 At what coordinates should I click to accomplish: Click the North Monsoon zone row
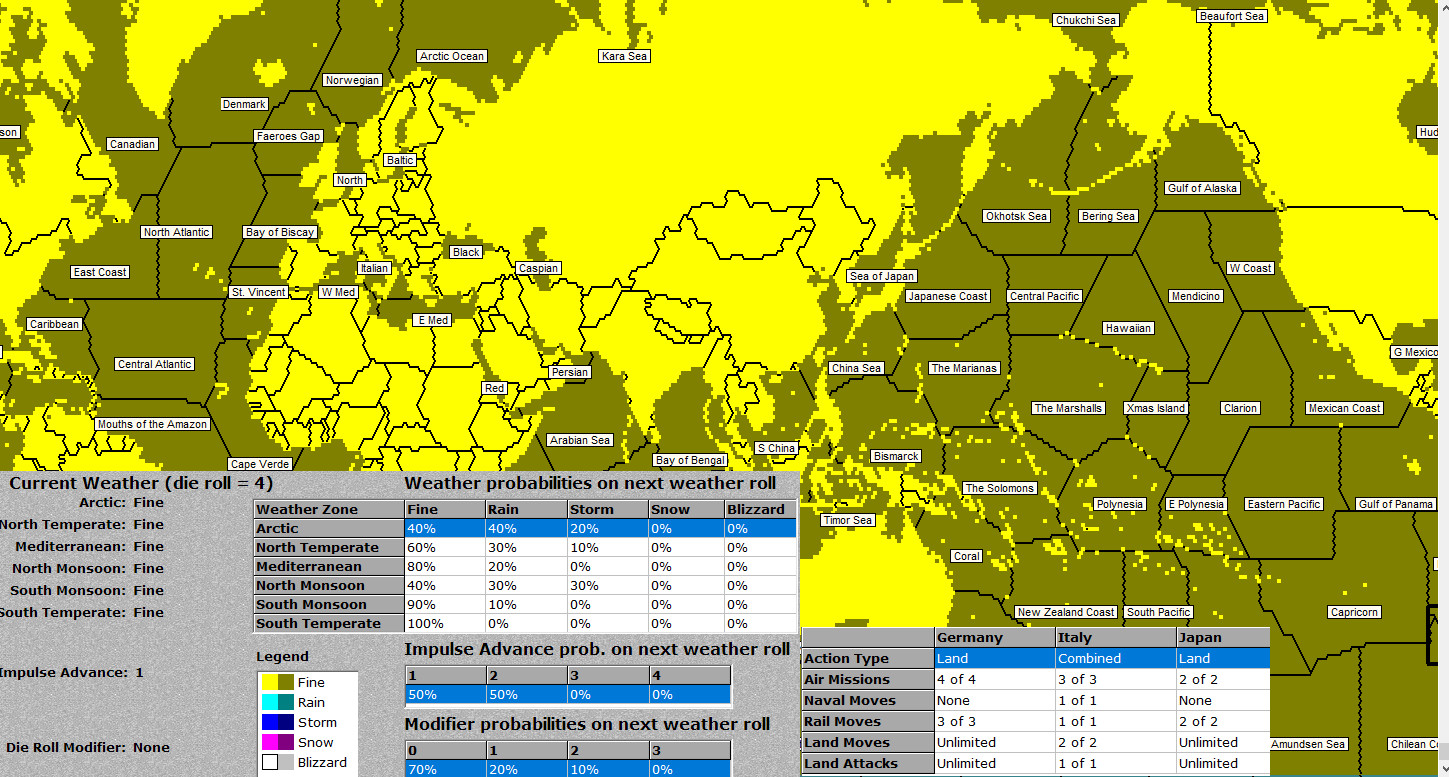pos(526,585)
